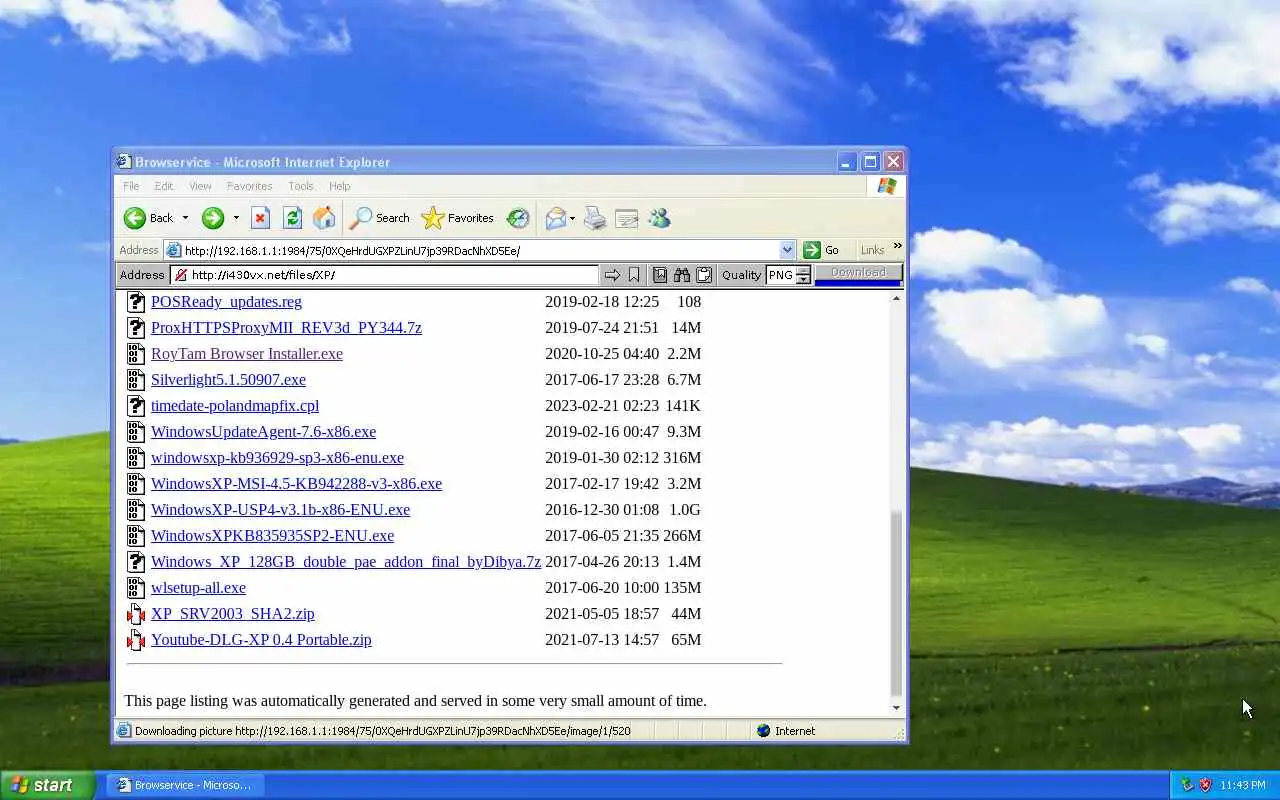1280x800 pixels.
Task: Expand the Links toolbar chevron
Action: (x=897, y=246)
